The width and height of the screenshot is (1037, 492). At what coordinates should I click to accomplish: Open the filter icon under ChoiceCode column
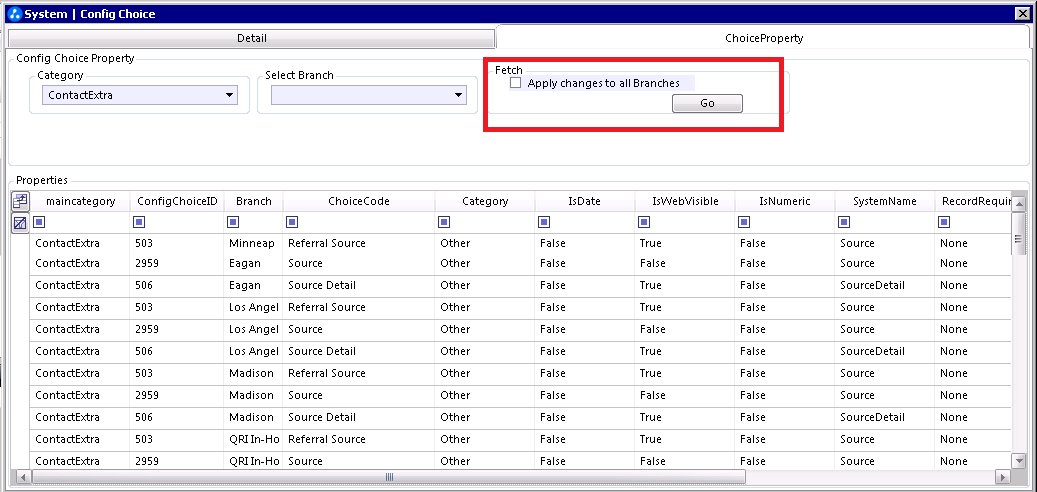[x=291, y=222]
